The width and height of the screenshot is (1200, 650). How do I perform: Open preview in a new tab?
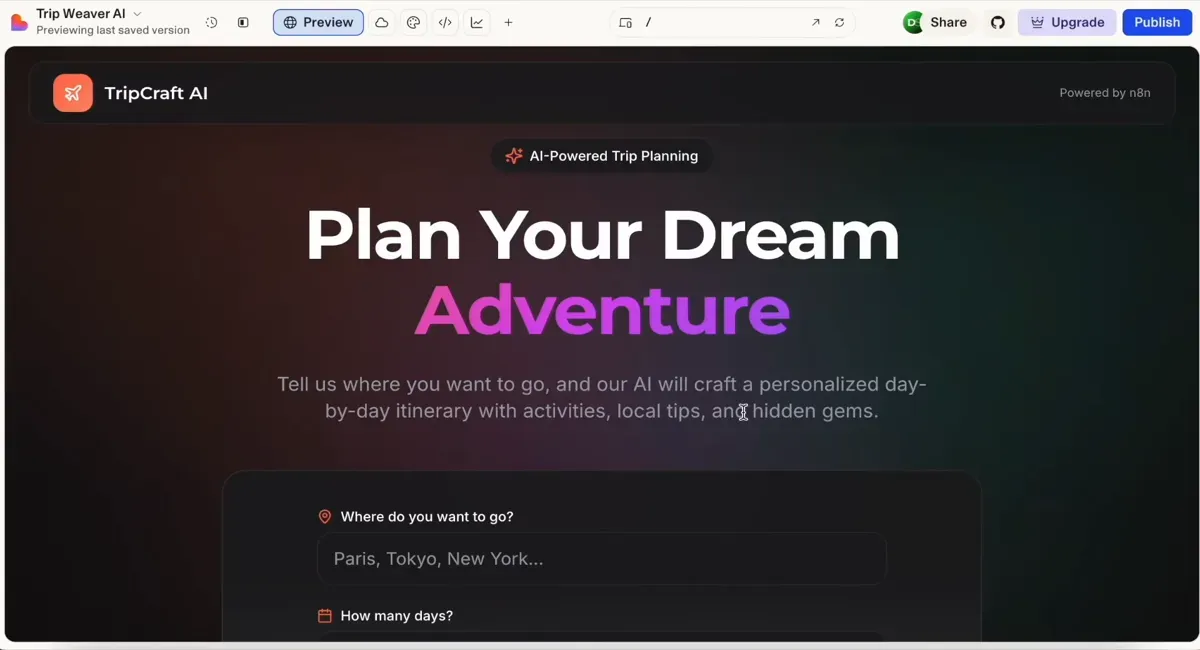click(815, 22)
